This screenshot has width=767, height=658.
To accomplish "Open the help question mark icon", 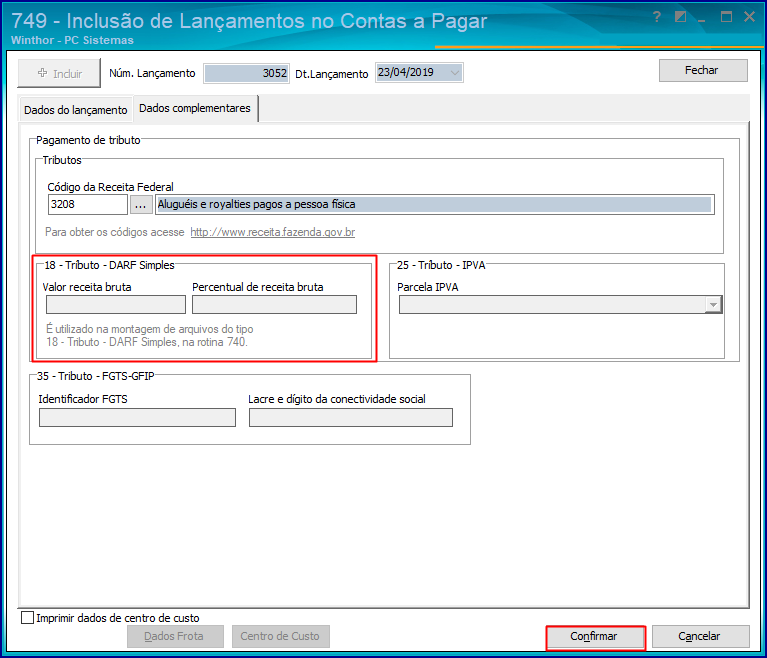I will point(656,17).
